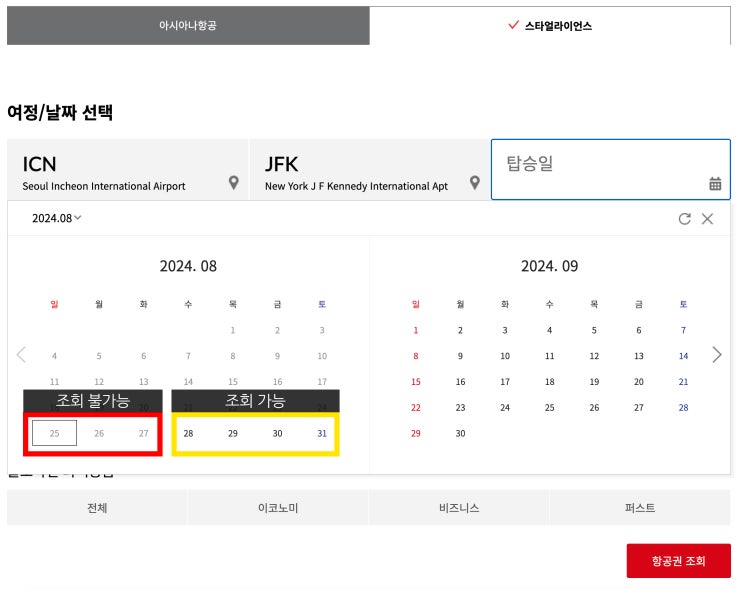Expand the 2024.08 month dropdown
Image resolution: width=743 pixels, height=590 pixels.
[x=56, y=218]
